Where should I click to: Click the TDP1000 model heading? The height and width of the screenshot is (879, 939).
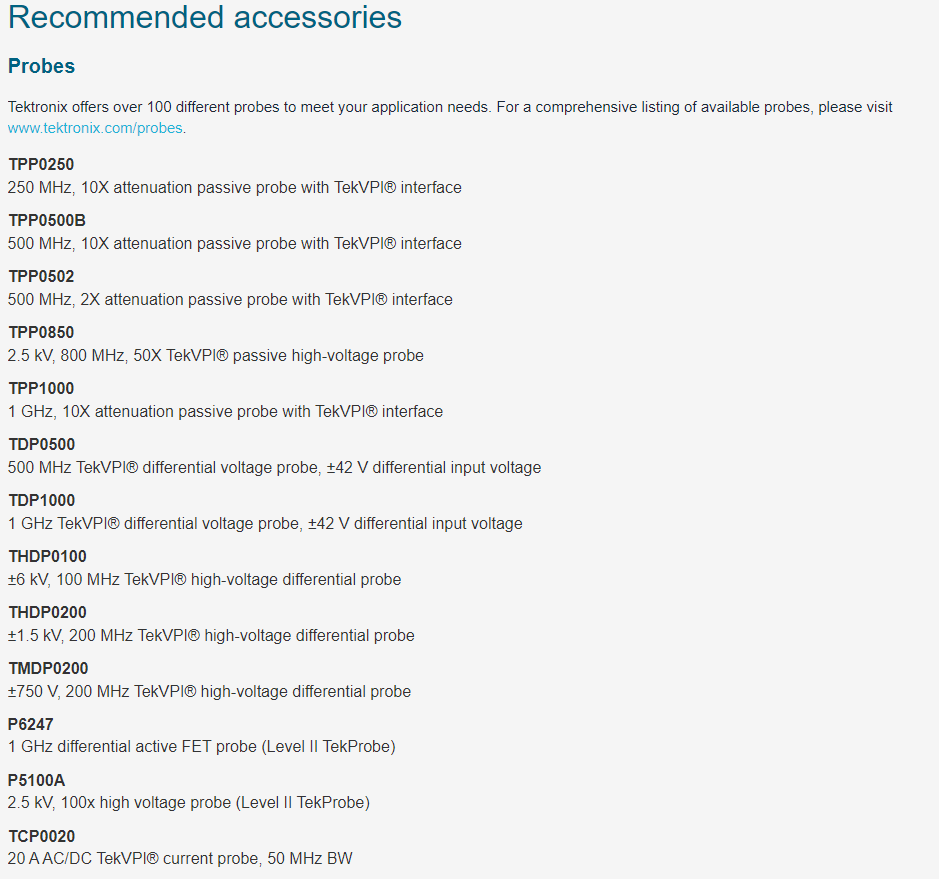click(42, 500)
